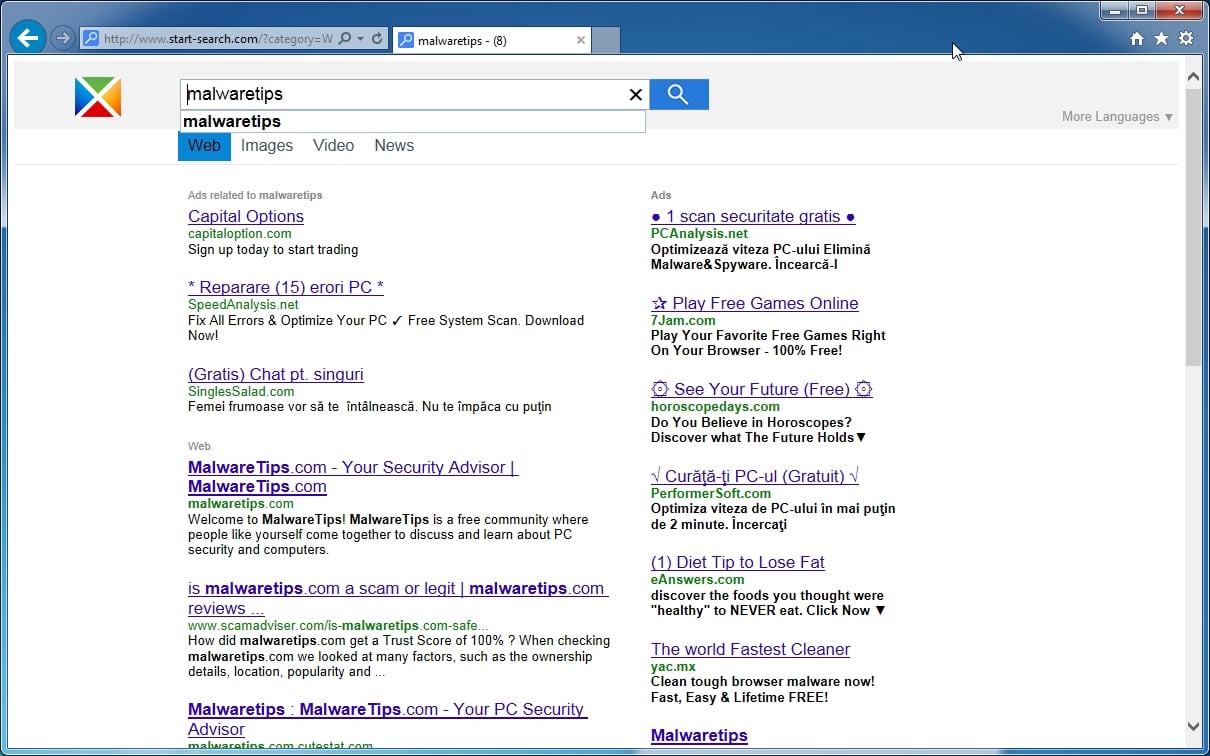Click the SpeedAnalysis.net green URL
The image size is (1210, 756).
click(243, 304)
